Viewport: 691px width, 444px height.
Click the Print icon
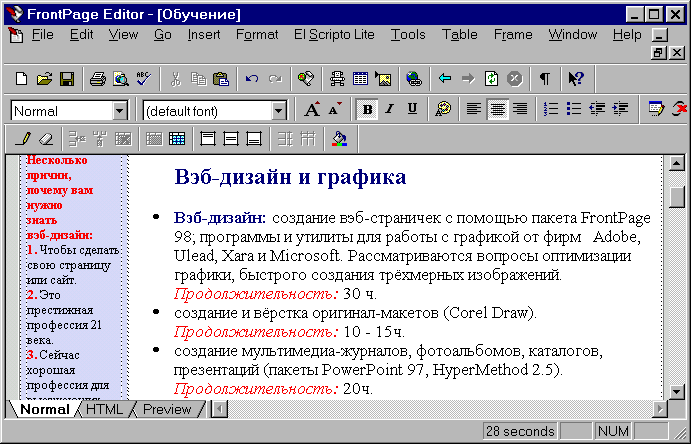(x=98, y=78)
